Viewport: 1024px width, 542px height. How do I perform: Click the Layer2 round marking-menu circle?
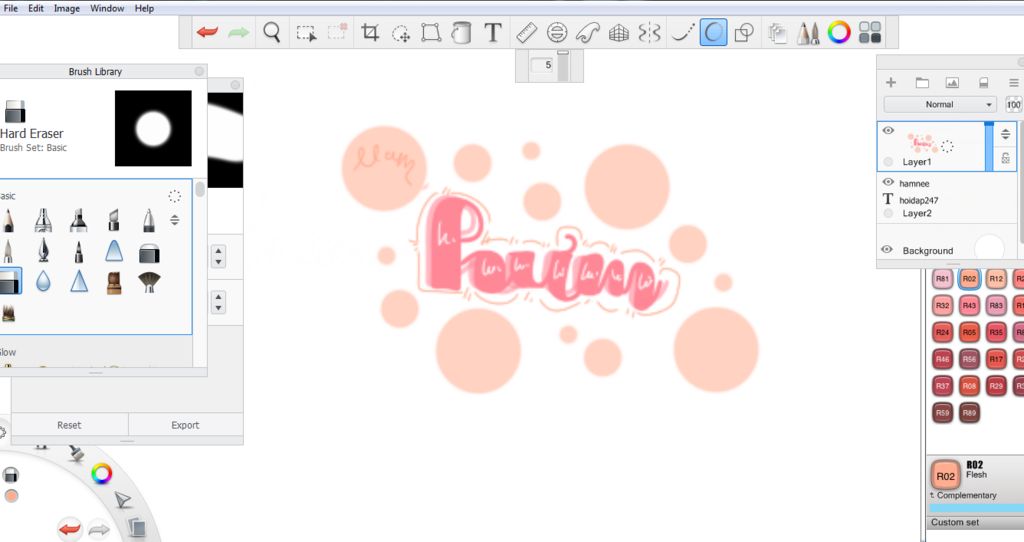pyautogui.click(x=888, y=214)
